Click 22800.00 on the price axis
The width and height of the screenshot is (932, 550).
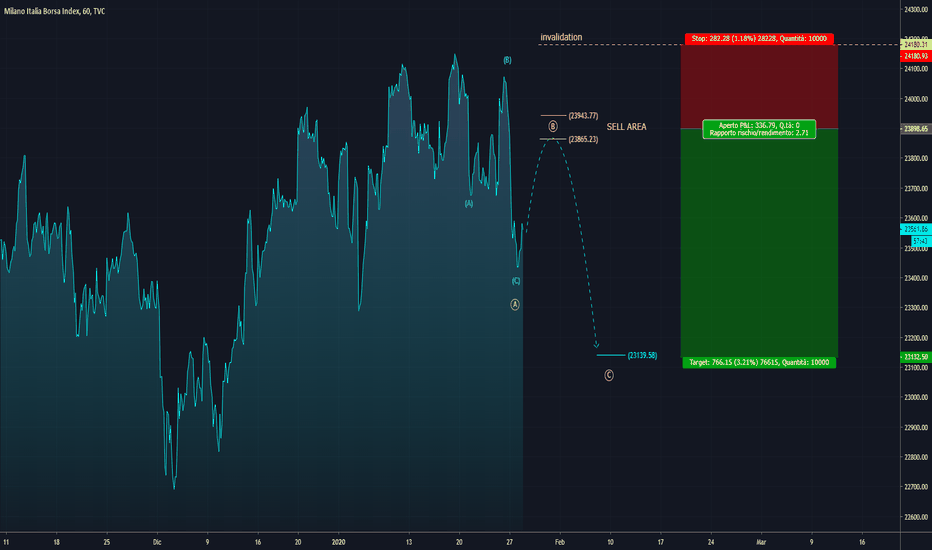pyautogui.click(x=916, y=457)
